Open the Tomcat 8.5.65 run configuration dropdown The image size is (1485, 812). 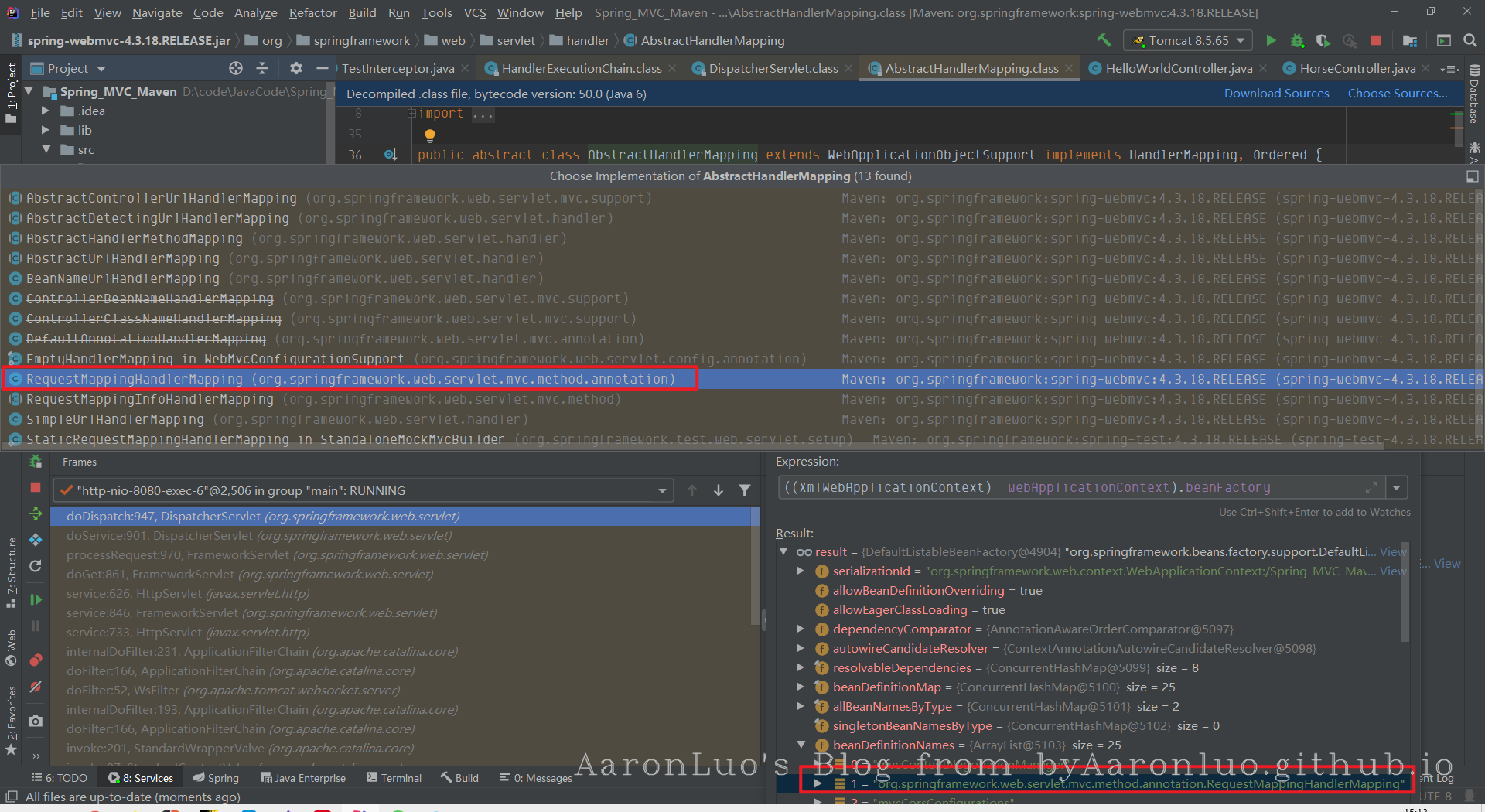[1188, 40]
